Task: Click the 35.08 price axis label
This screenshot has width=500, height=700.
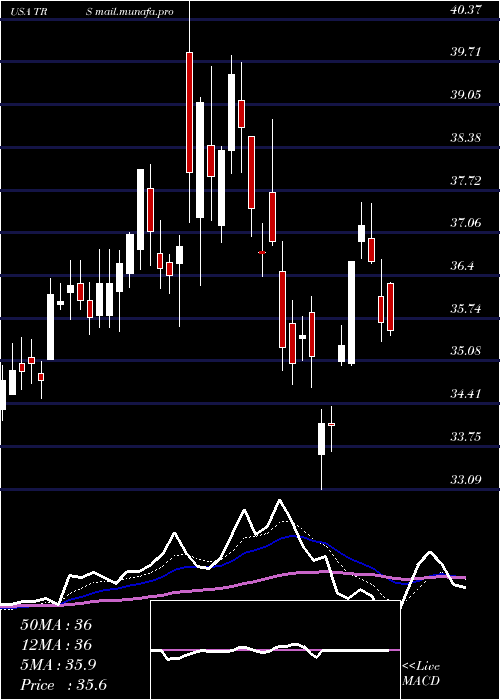Action: [x=466, y=351]
